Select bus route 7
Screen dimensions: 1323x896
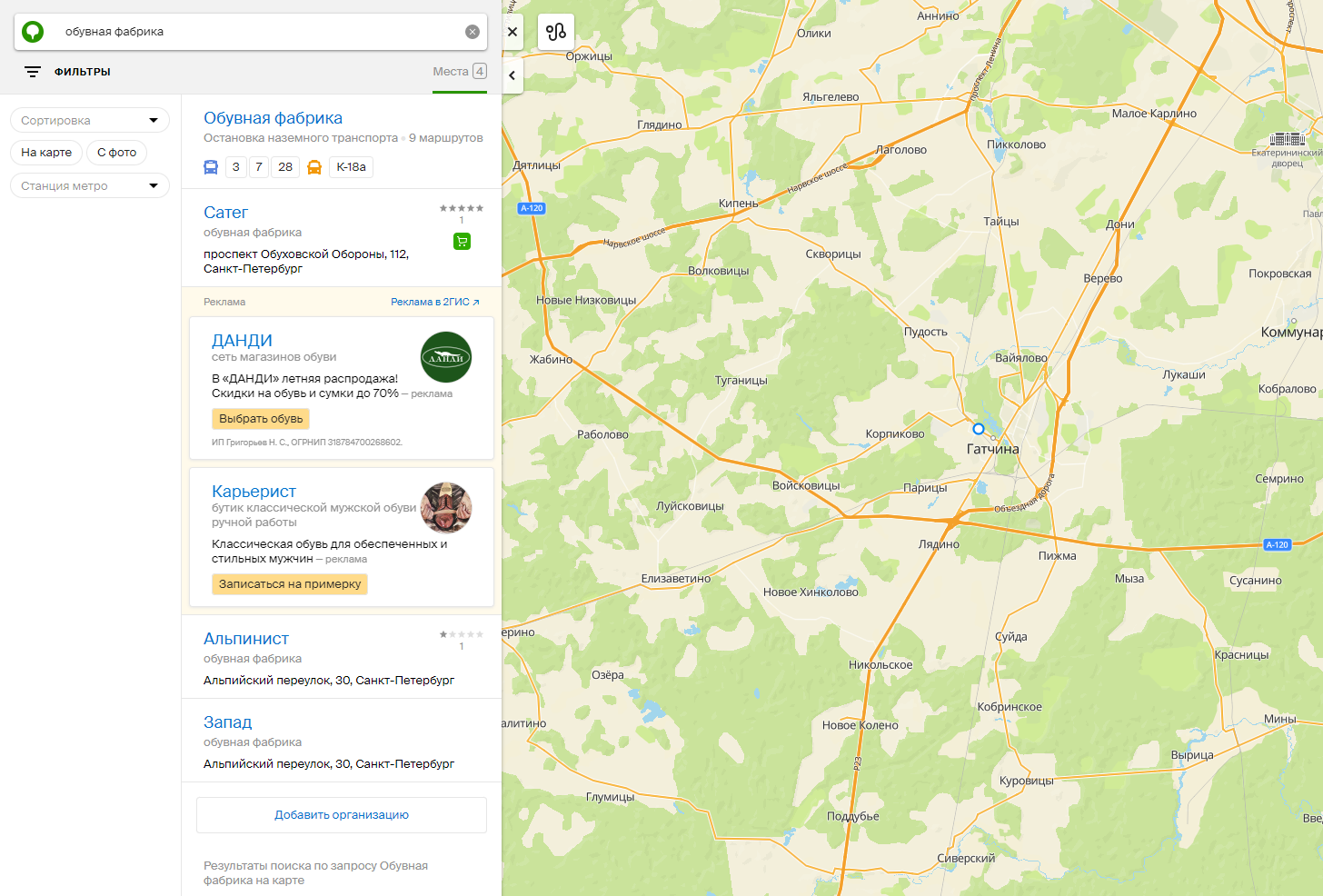(x=259, y=167)
